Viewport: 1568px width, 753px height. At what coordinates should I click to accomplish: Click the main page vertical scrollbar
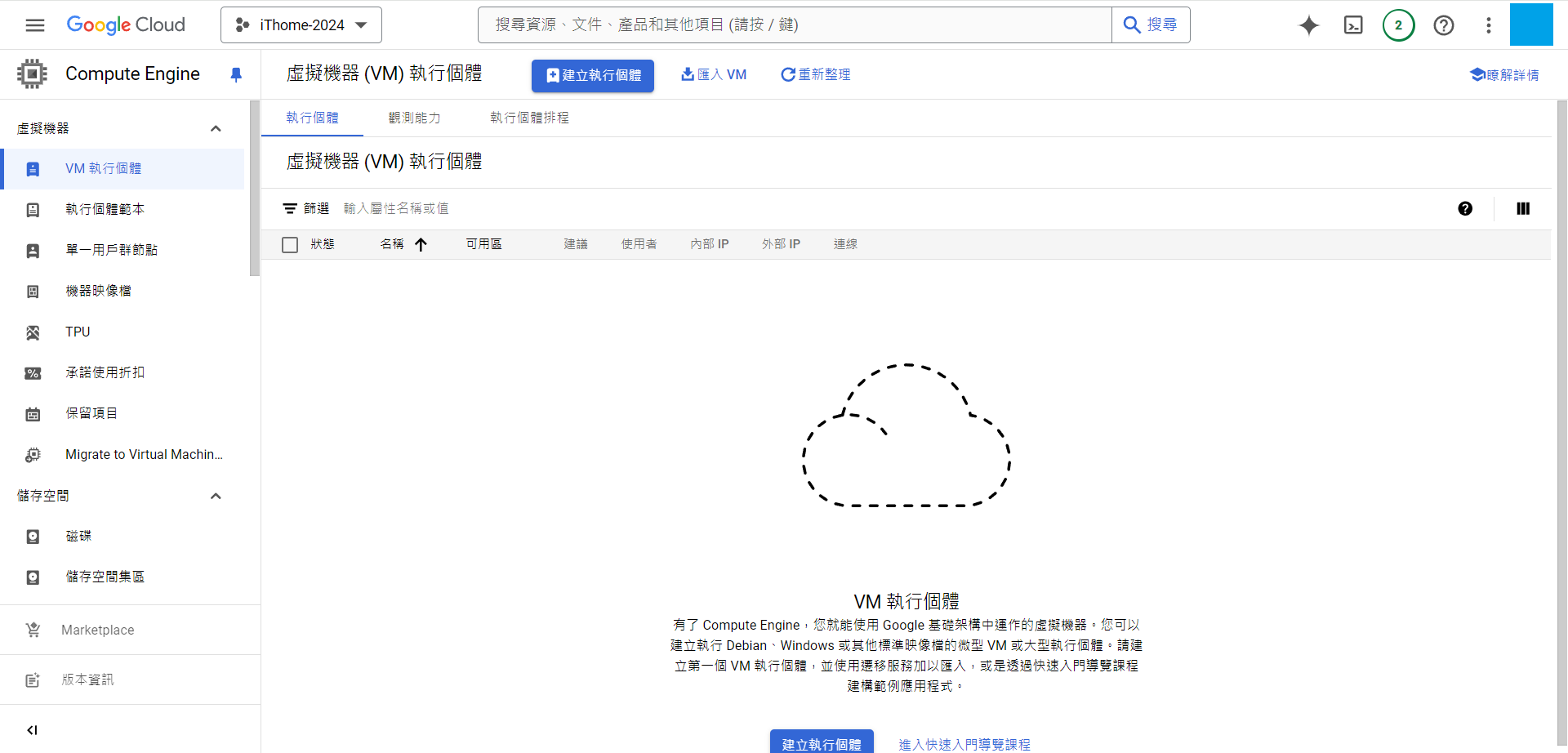(x=1561, y=425)
